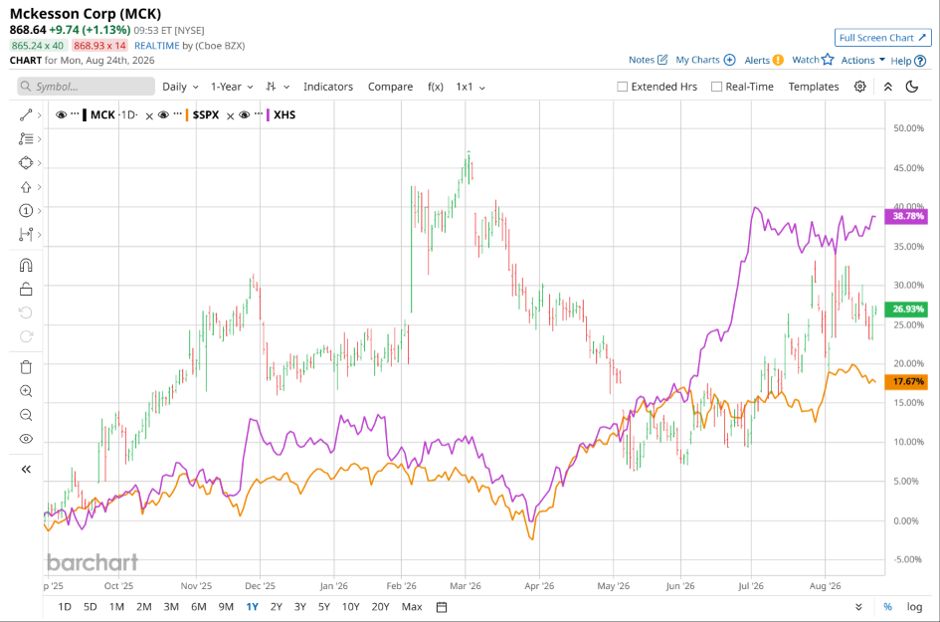Toggle the lock drawings icon
The width and height of the screenshot is (940, 622).
coord(26,289)
